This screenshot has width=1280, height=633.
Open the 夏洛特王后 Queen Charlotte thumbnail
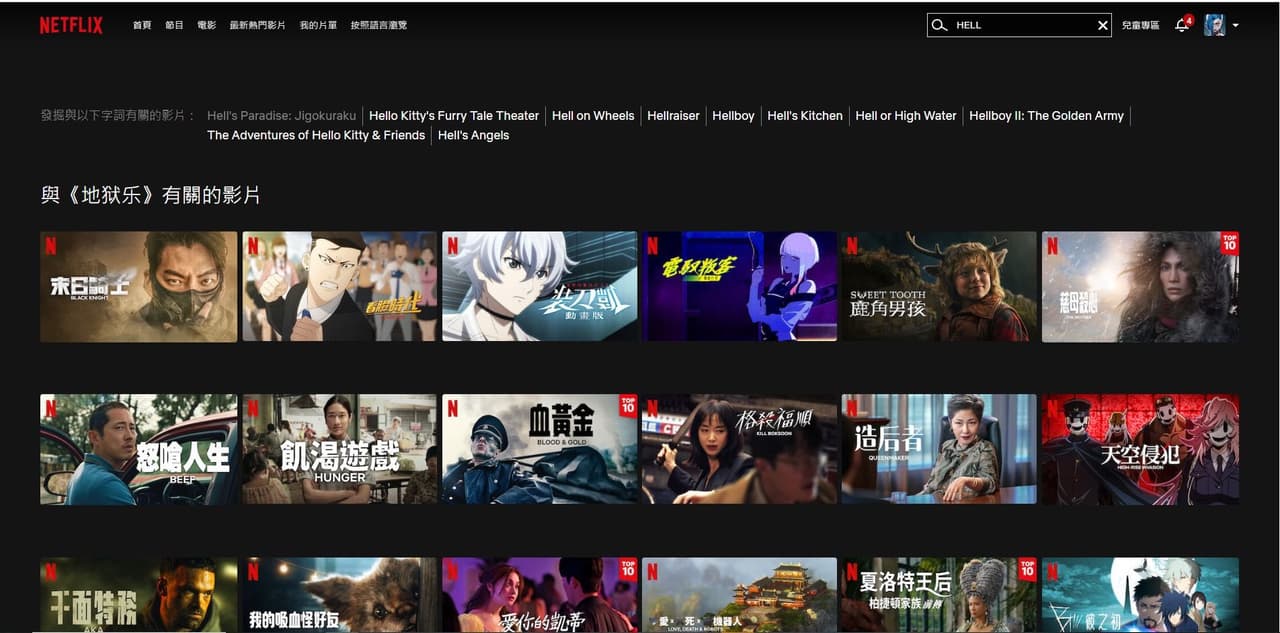click(940, 595)
